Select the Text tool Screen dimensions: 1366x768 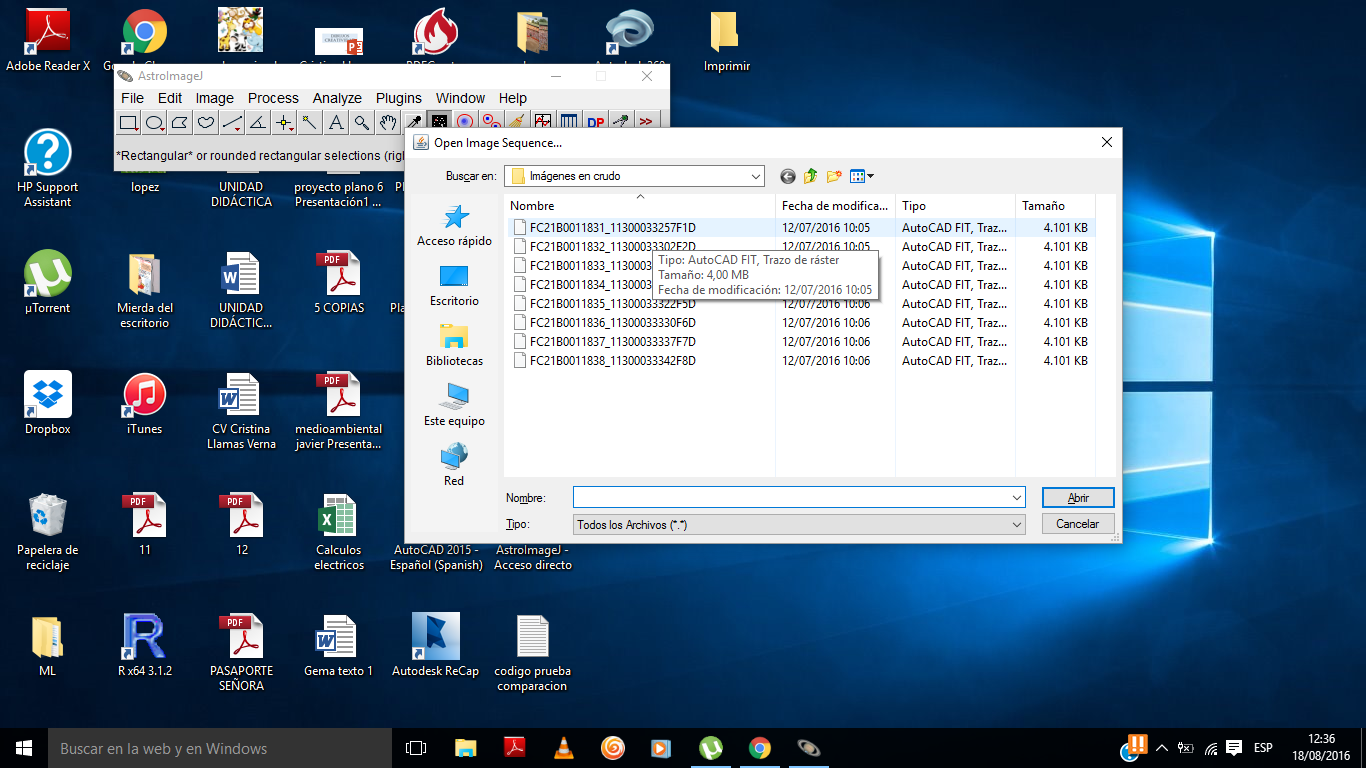coord(336,123)
